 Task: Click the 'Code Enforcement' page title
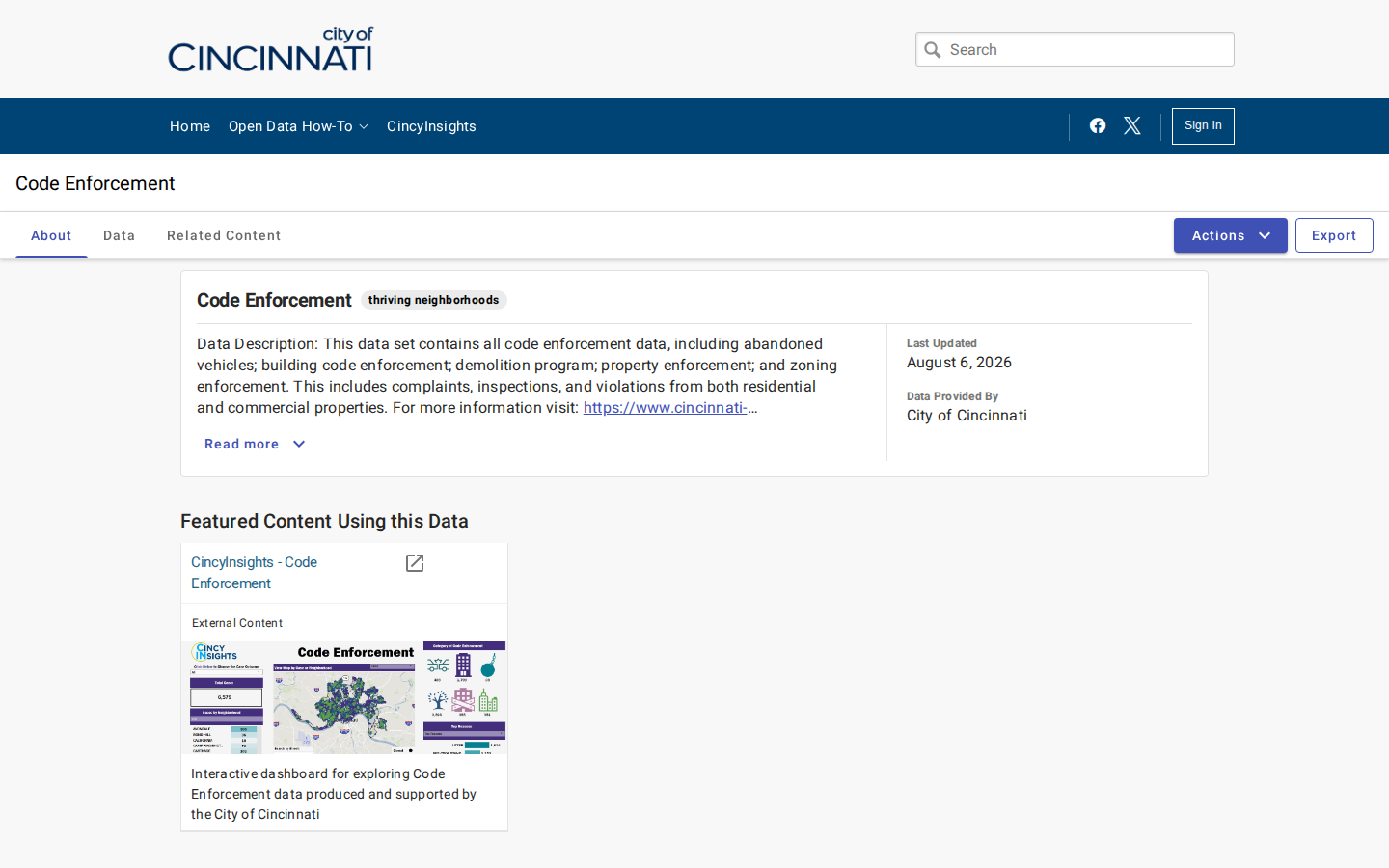tap(95, 183)
